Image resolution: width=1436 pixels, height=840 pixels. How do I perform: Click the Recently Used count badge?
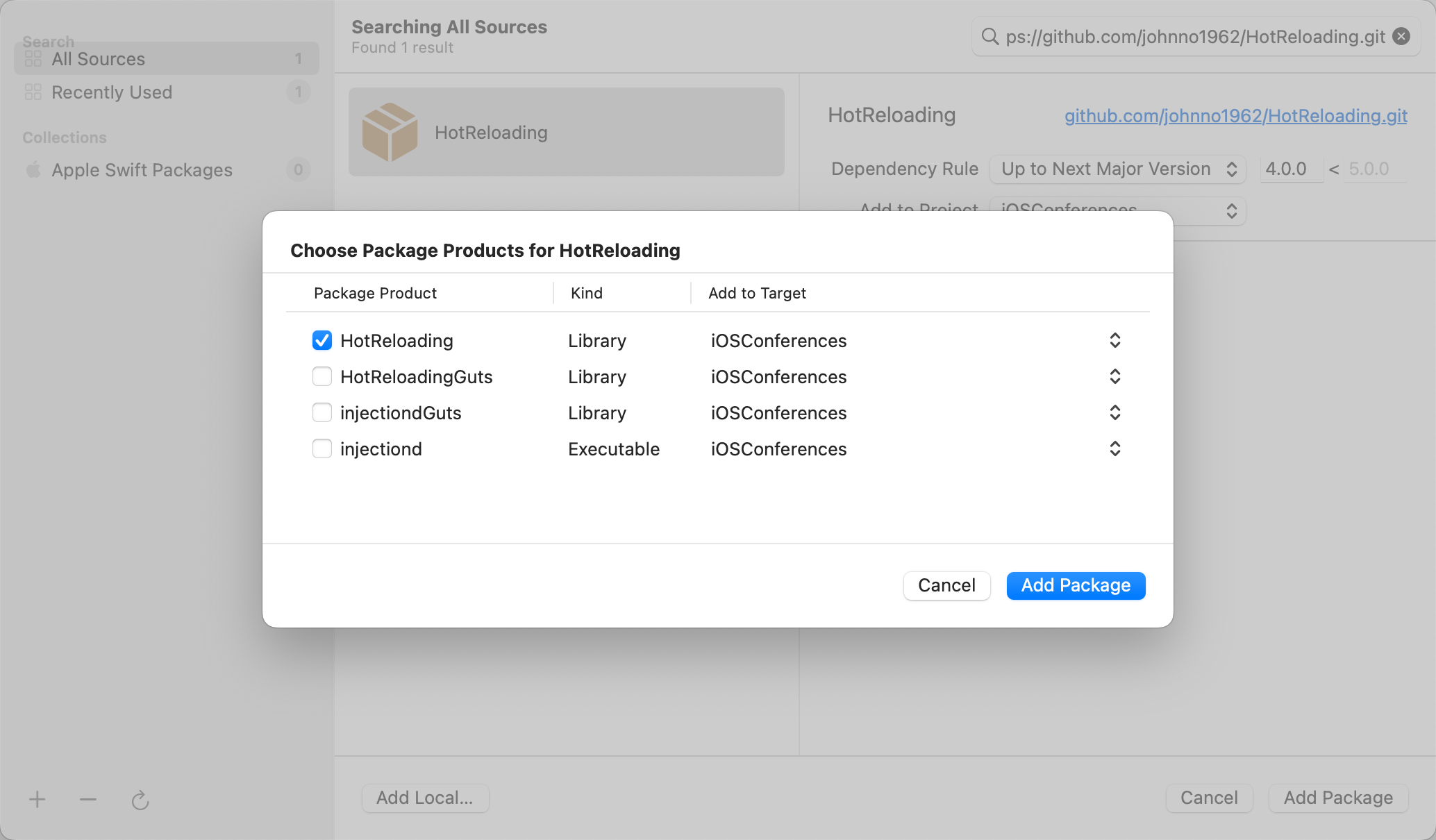299,92
